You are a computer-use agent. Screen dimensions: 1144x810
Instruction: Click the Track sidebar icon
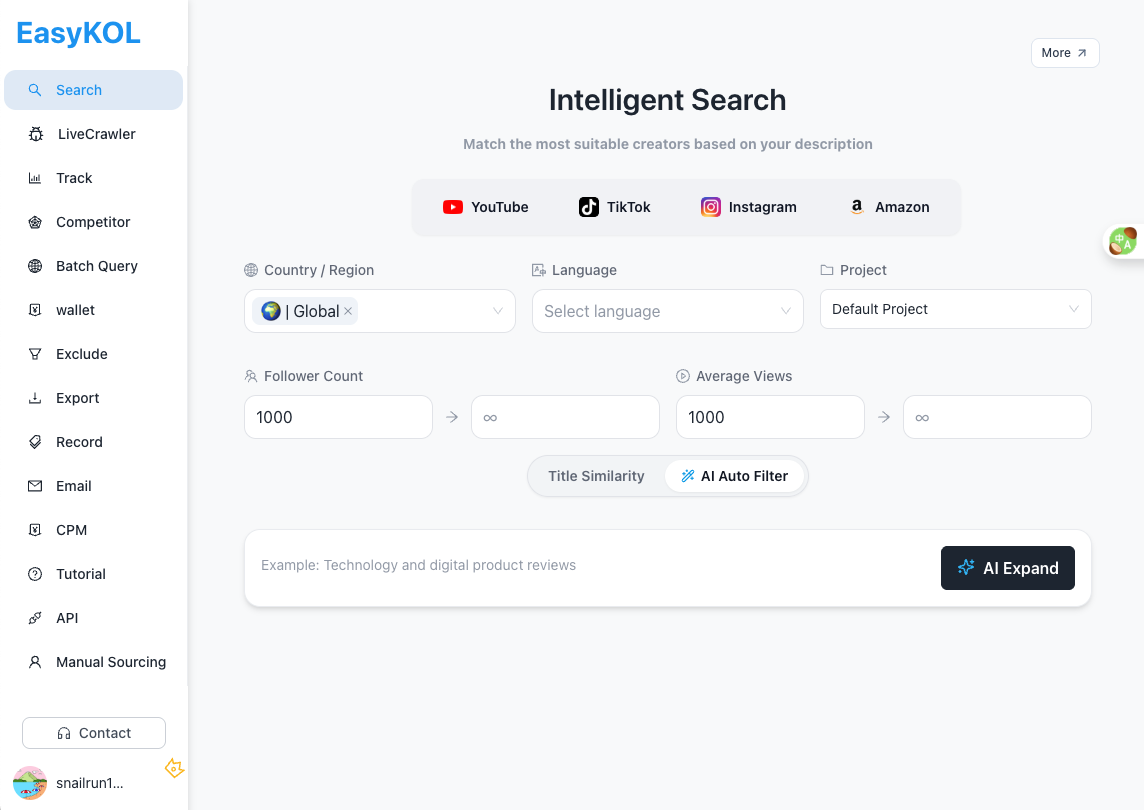click(x=33, y=177)
